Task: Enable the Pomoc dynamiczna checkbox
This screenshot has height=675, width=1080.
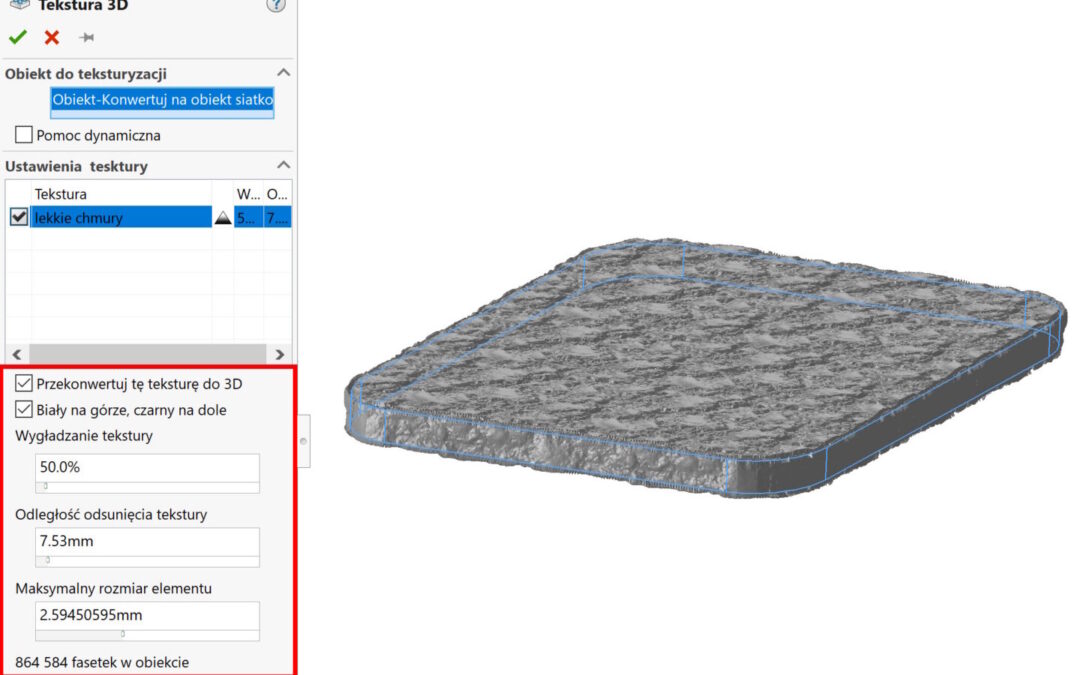Action: coord(24,135)
